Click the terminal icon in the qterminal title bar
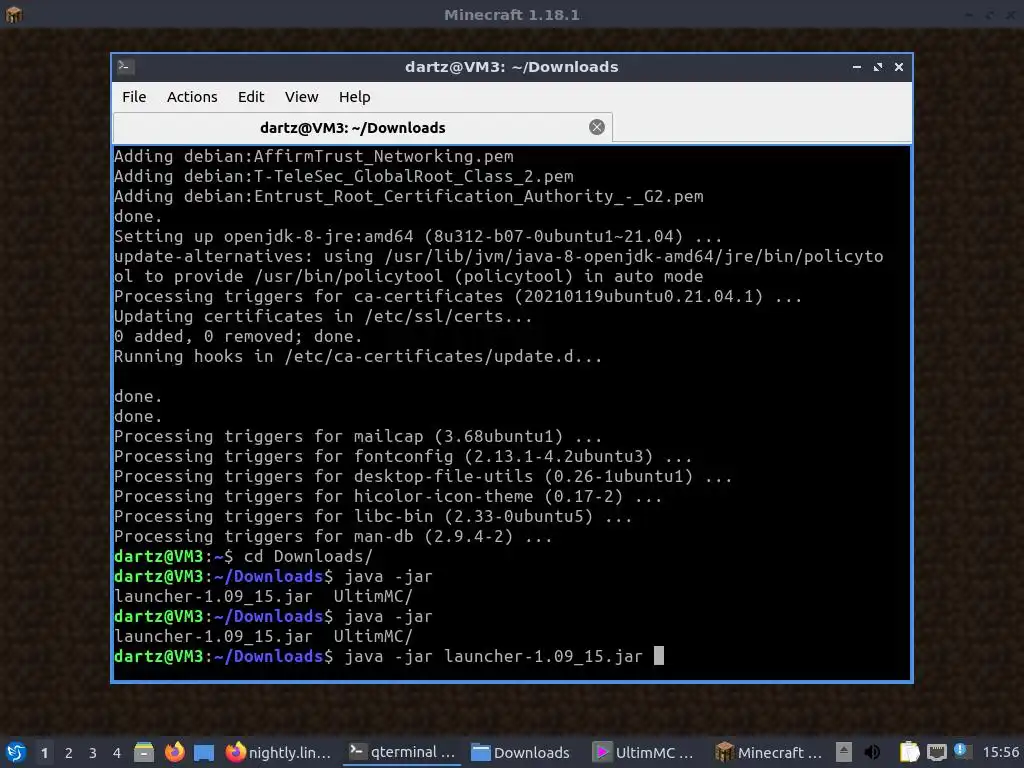Screen dimensions: 1024x768 (125, 67)
